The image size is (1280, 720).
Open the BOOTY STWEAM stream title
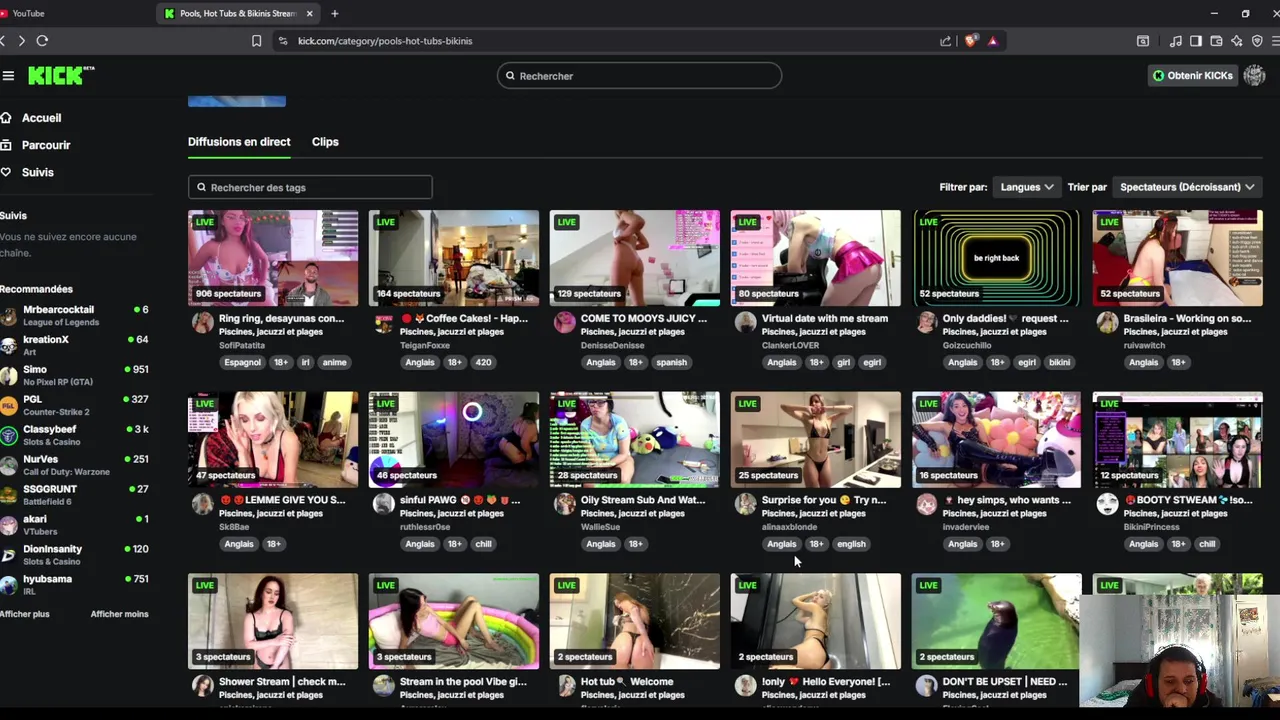(1188, 500)
